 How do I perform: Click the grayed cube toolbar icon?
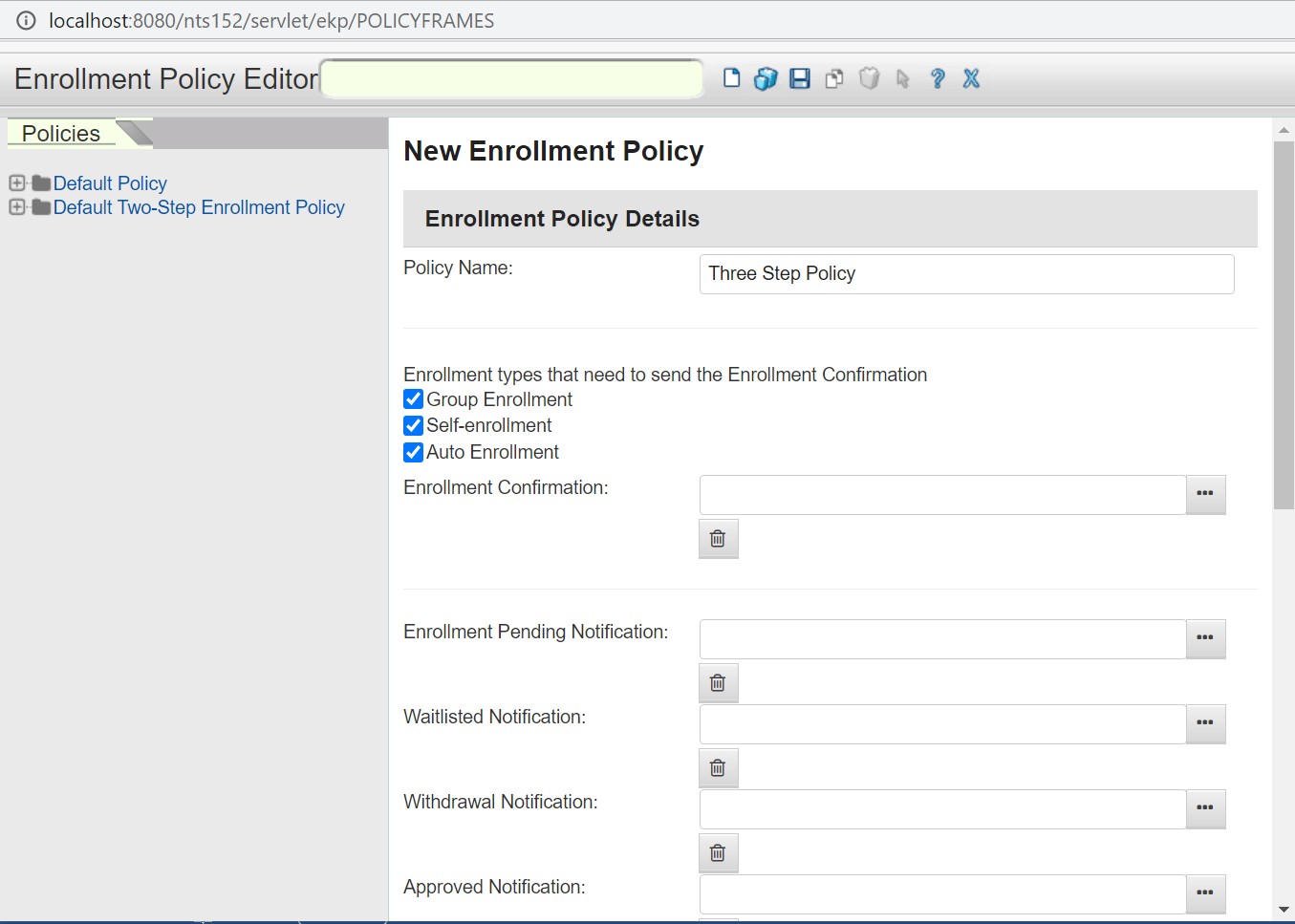(869, 78)
